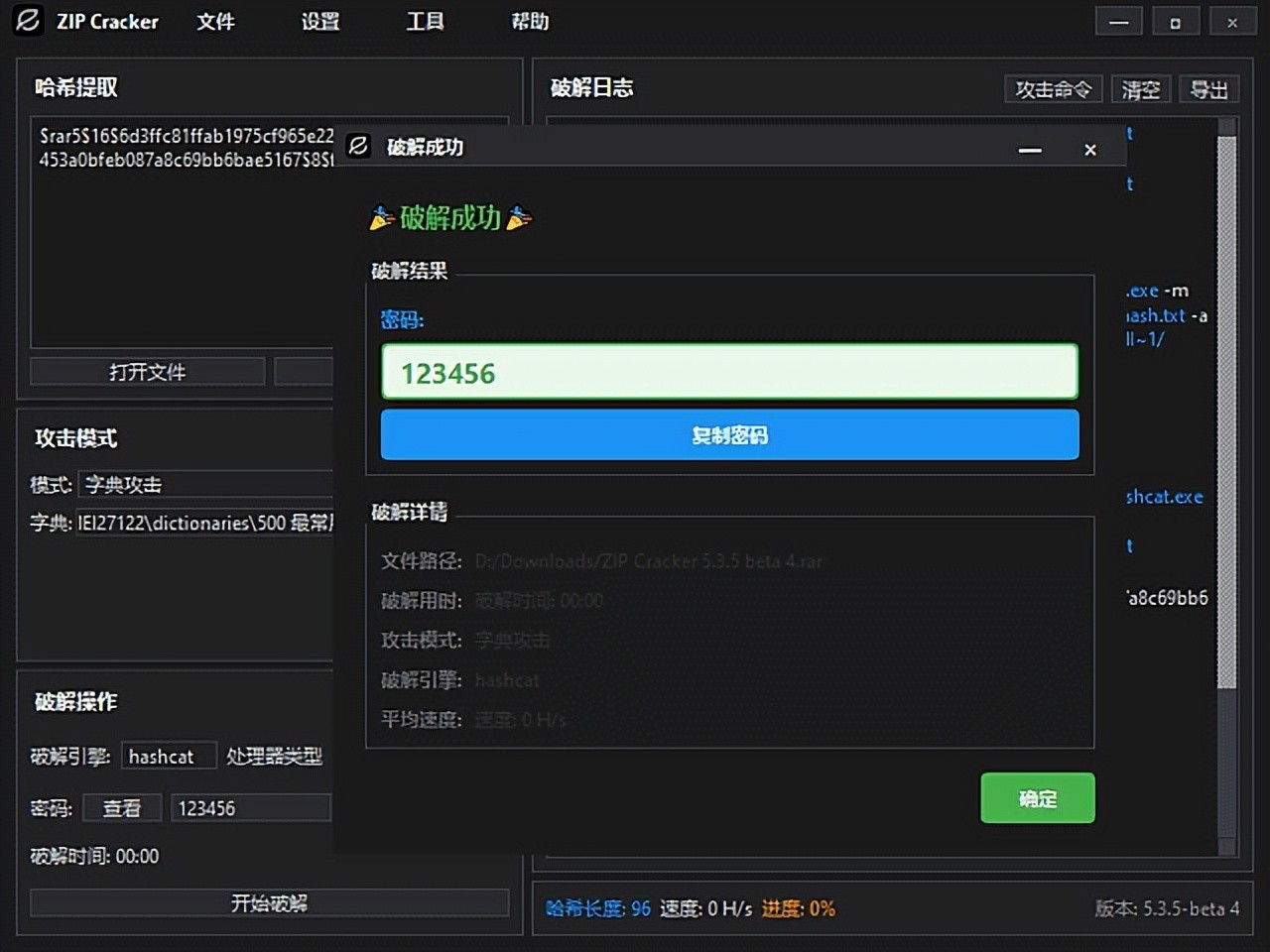Close the 破解成功 dialog with X
Viewport: 1270px width, 952px height.
(x=1090, y=150)
